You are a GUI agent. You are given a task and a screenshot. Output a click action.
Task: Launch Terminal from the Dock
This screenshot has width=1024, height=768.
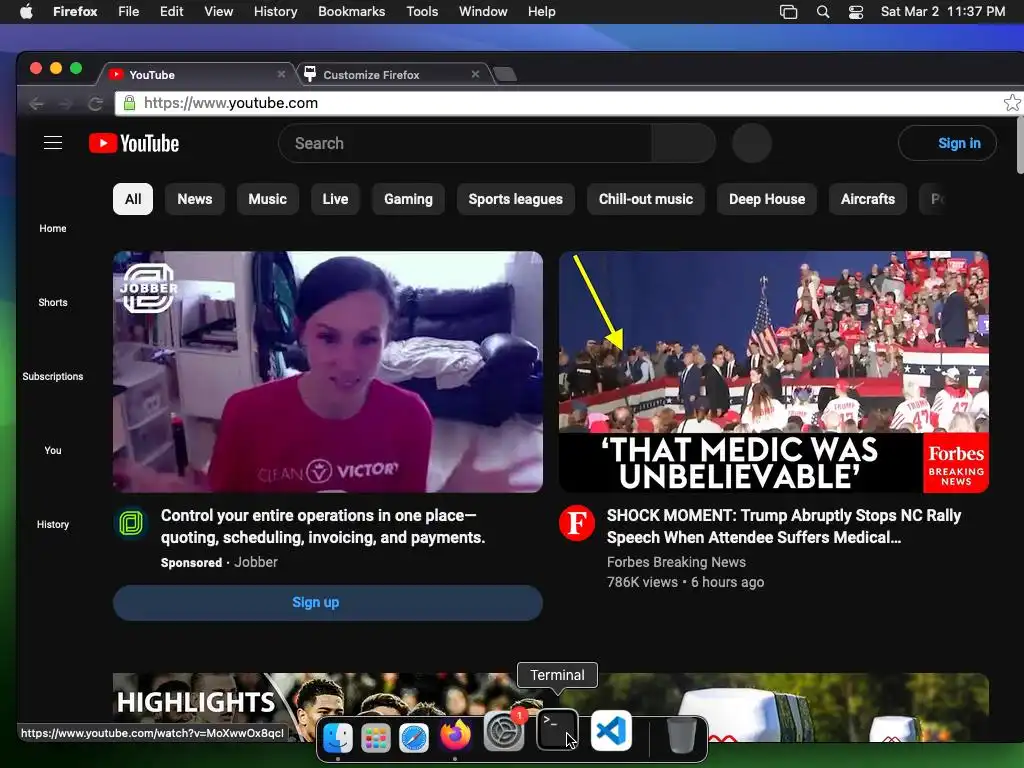557,730
